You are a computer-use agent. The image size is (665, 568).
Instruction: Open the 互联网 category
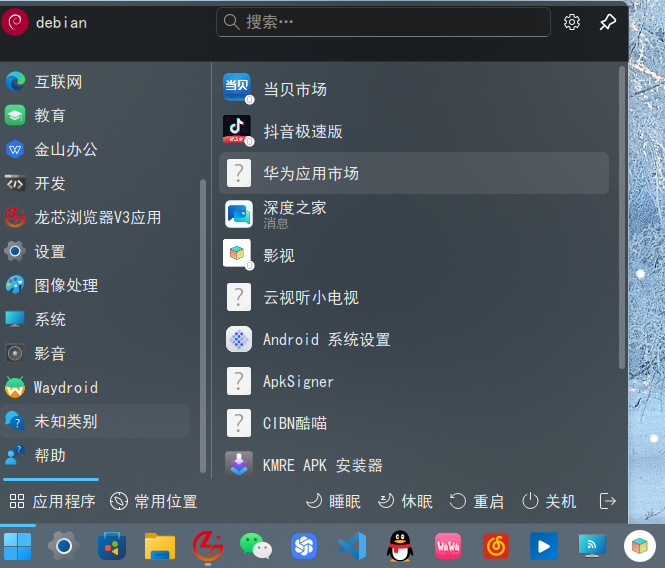click(95, 81)
